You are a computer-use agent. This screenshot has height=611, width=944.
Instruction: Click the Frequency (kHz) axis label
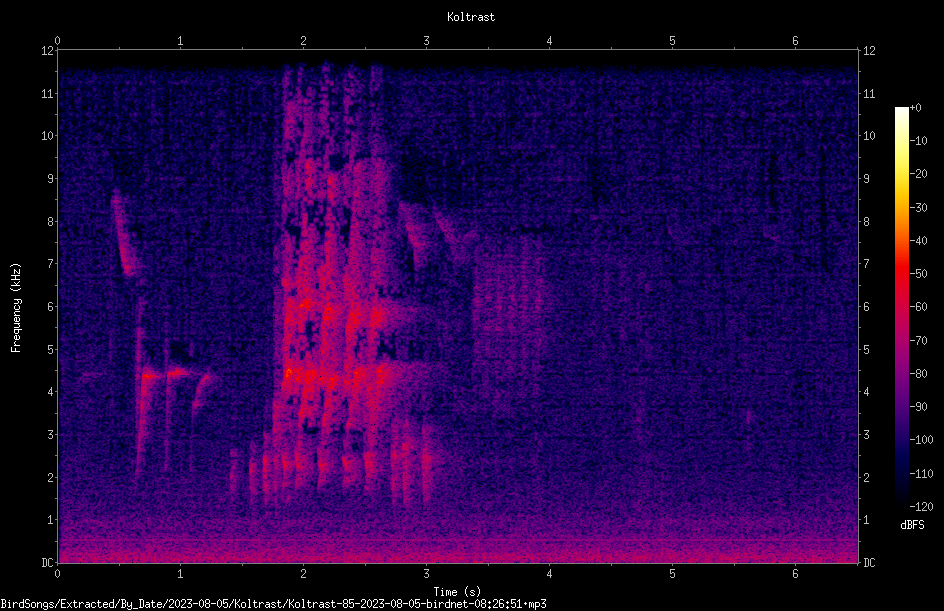(x=16, y=308)
